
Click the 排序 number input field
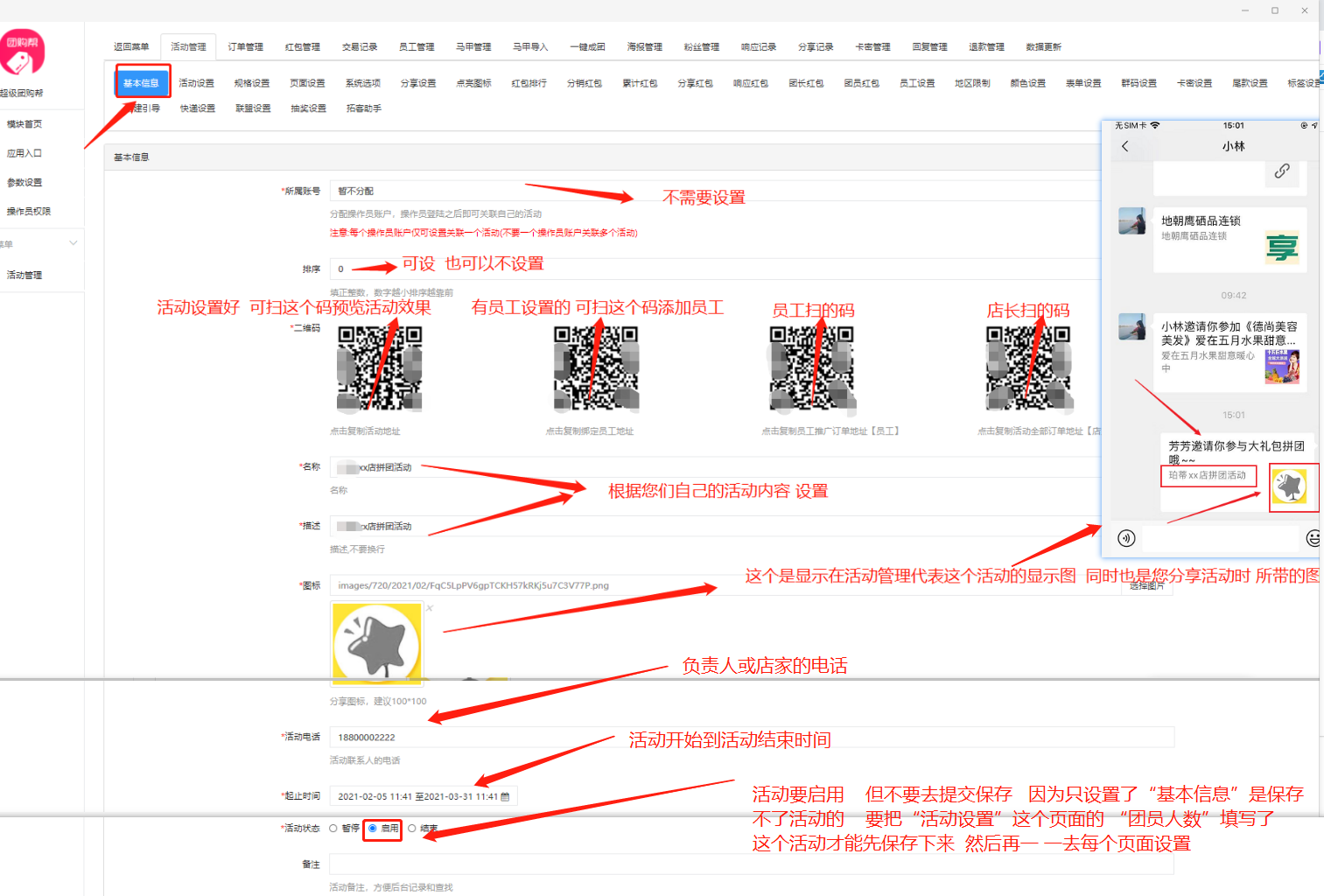point(715,269)
